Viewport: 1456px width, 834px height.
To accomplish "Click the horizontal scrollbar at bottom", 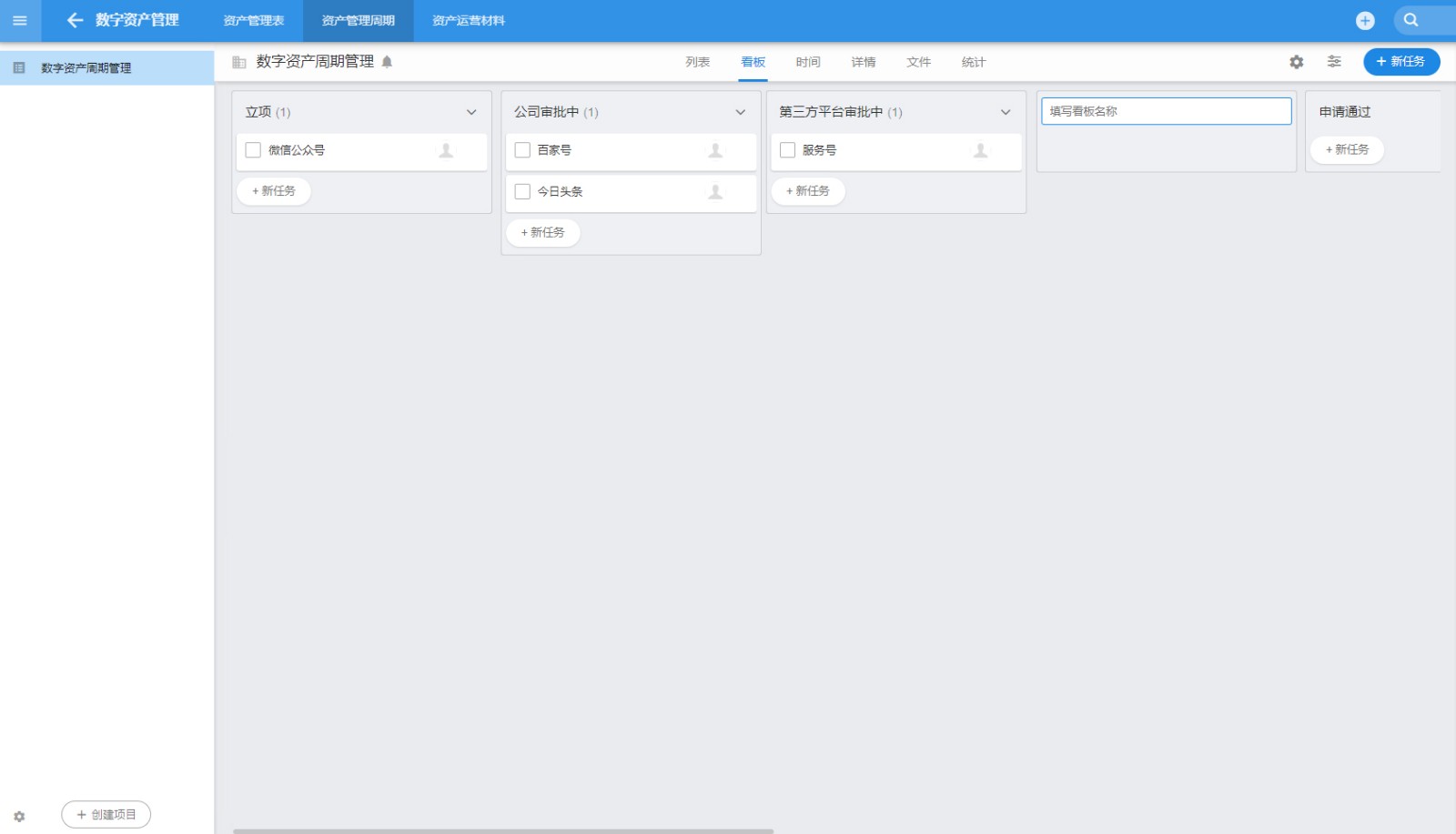I will (503, 831).
